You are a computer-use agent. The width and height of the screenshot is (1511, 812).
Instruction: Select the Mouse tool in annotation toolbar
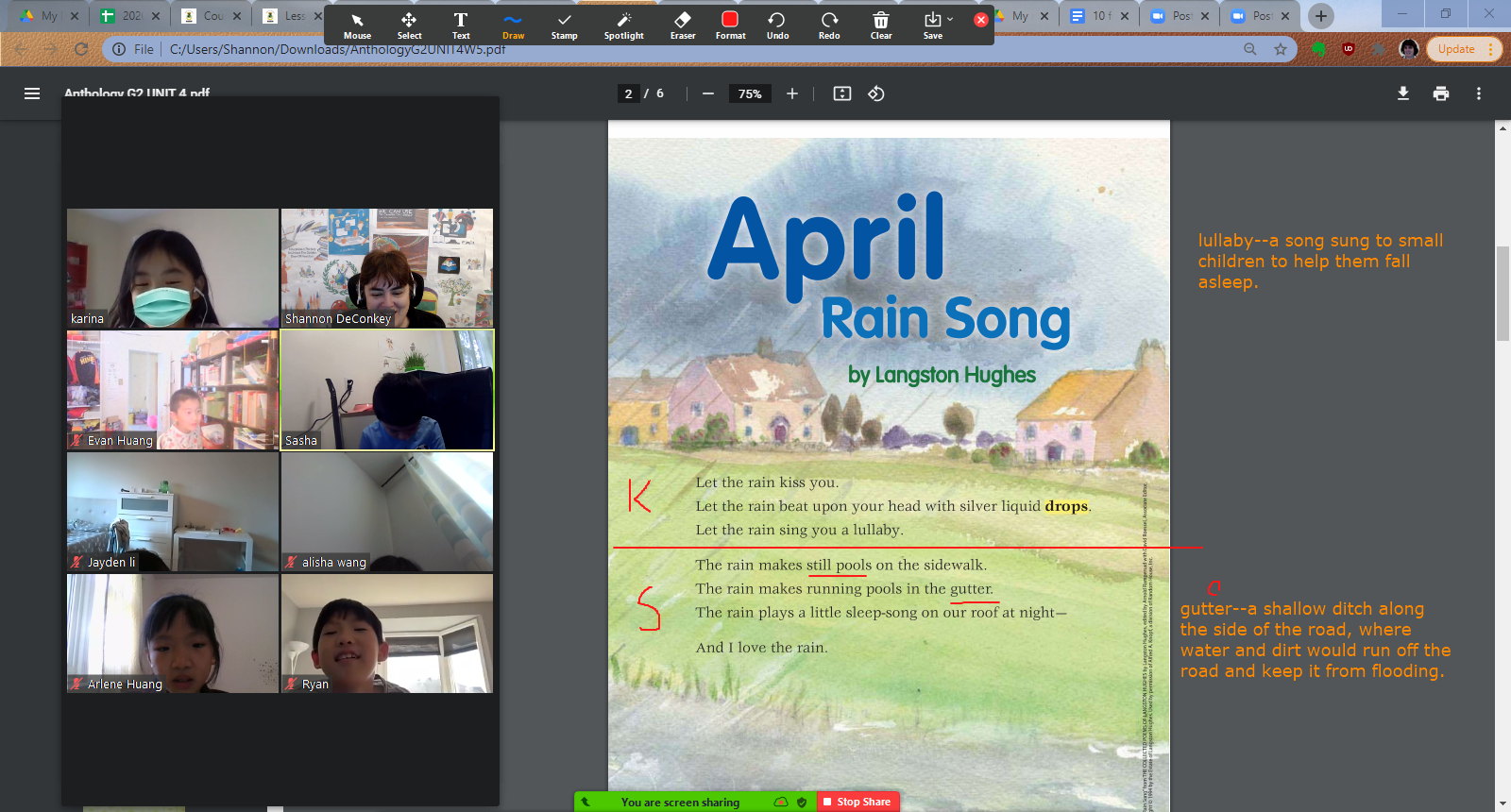[357, 25]
